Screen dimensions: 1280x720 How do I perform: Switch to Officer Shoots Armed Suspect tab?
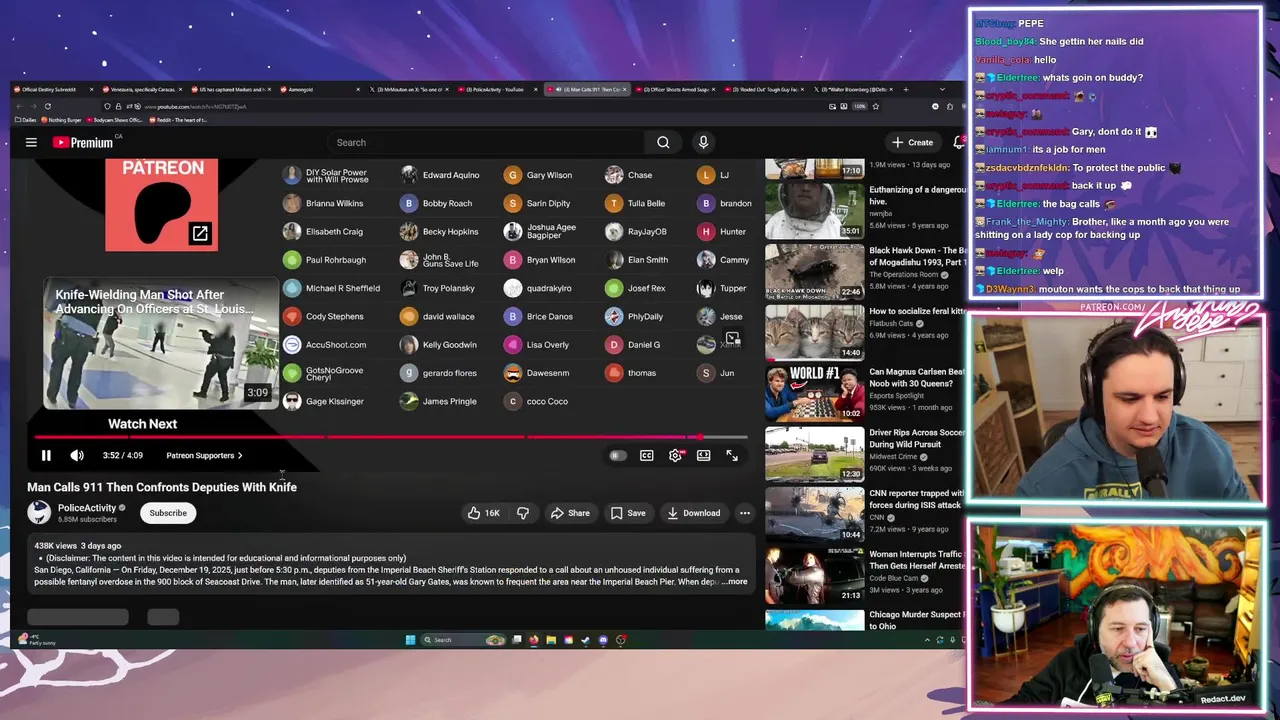(676, 89)
